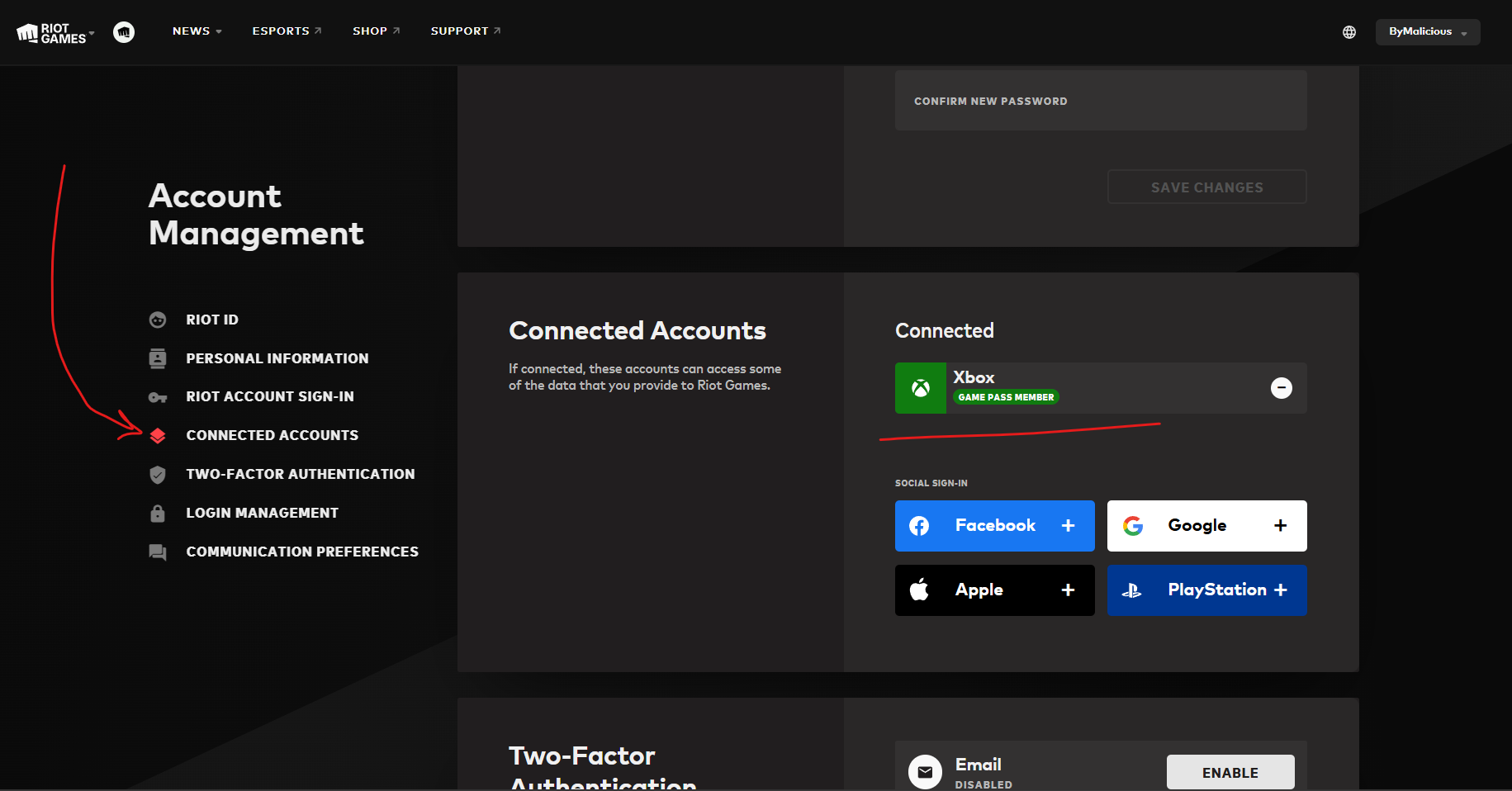This screenshot has height=791, width=1512.
Task: Click the plus icon on Google
Action: tap(1281, 526)
